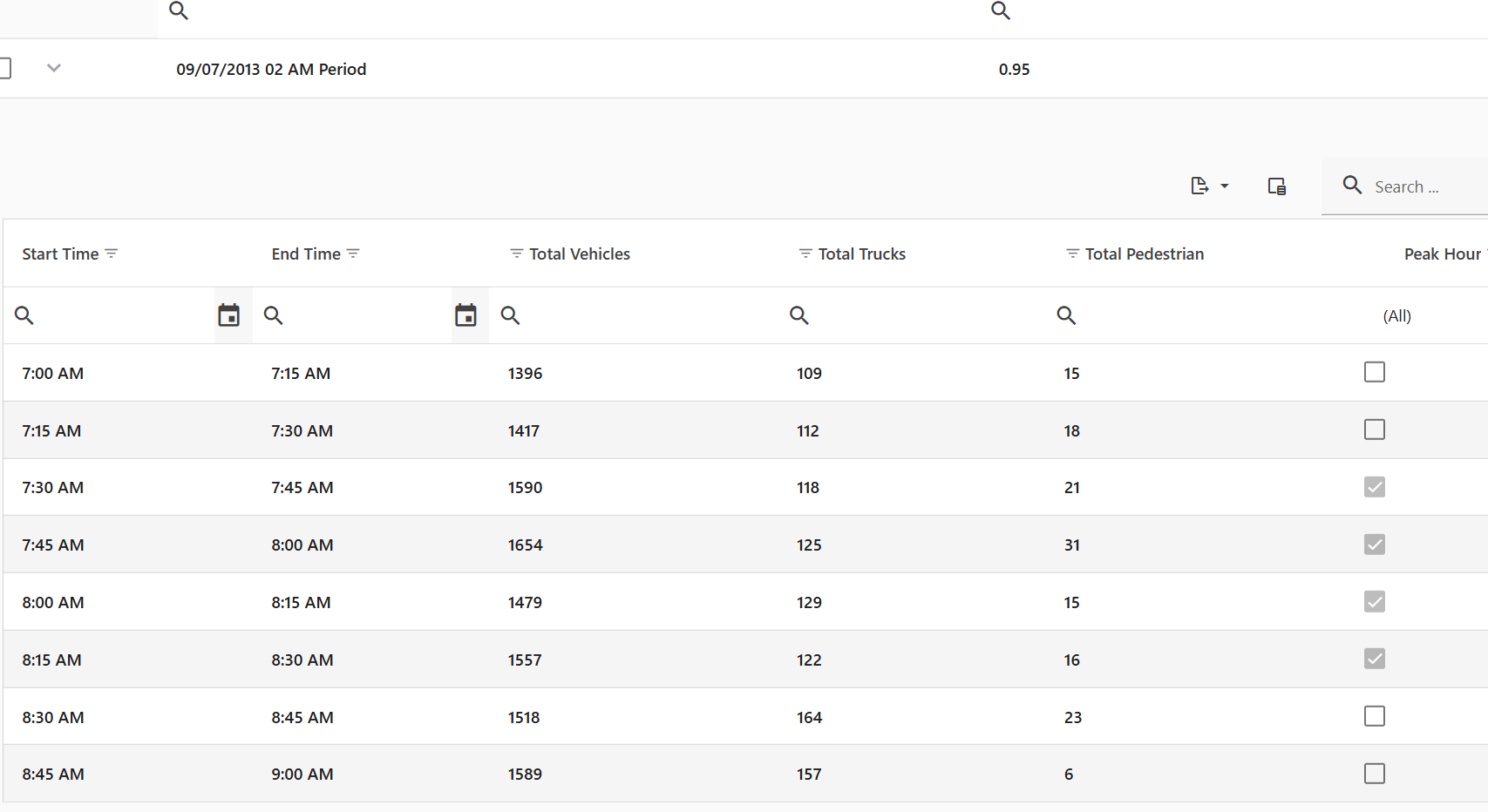This screenshot has width=1488, height=812.
Task: Open the Peak Hour (All) filter dropdown
Action: [x=1396, y=316]
